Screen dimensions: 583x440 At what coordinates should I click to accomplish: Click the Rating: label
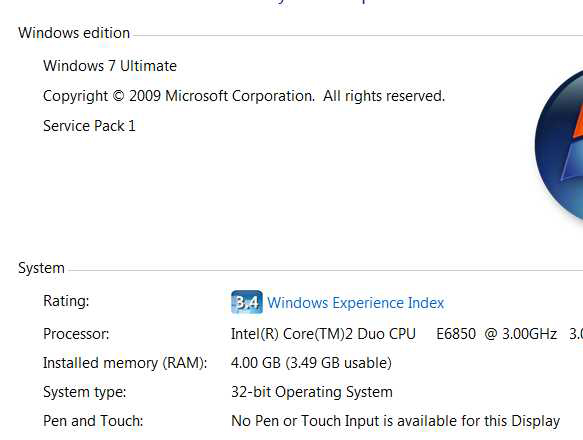[66, 301]
